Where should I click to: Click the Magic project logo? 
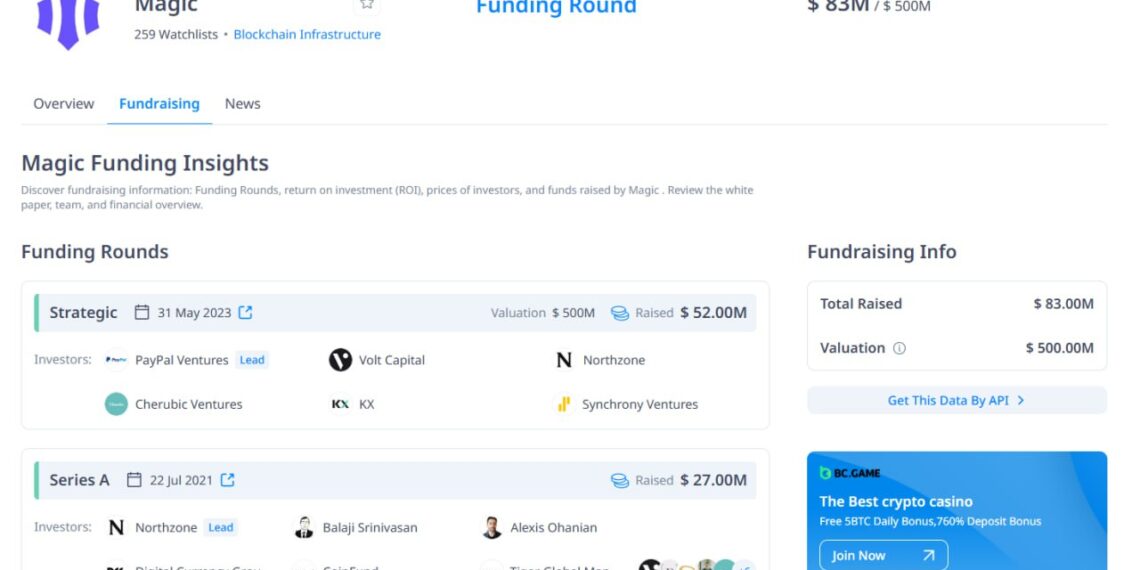68,20
